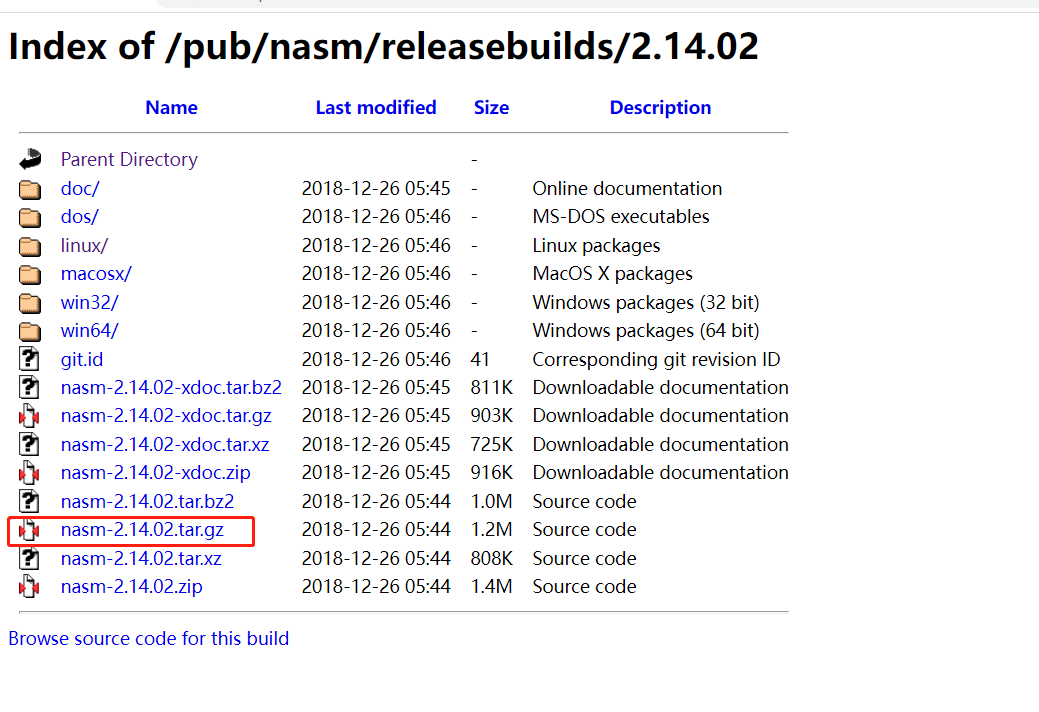Download nasm-2.14.02-xdoc.tar.bz2 link
Viewport: 1039px width, 712px height.
click(171, 387)
